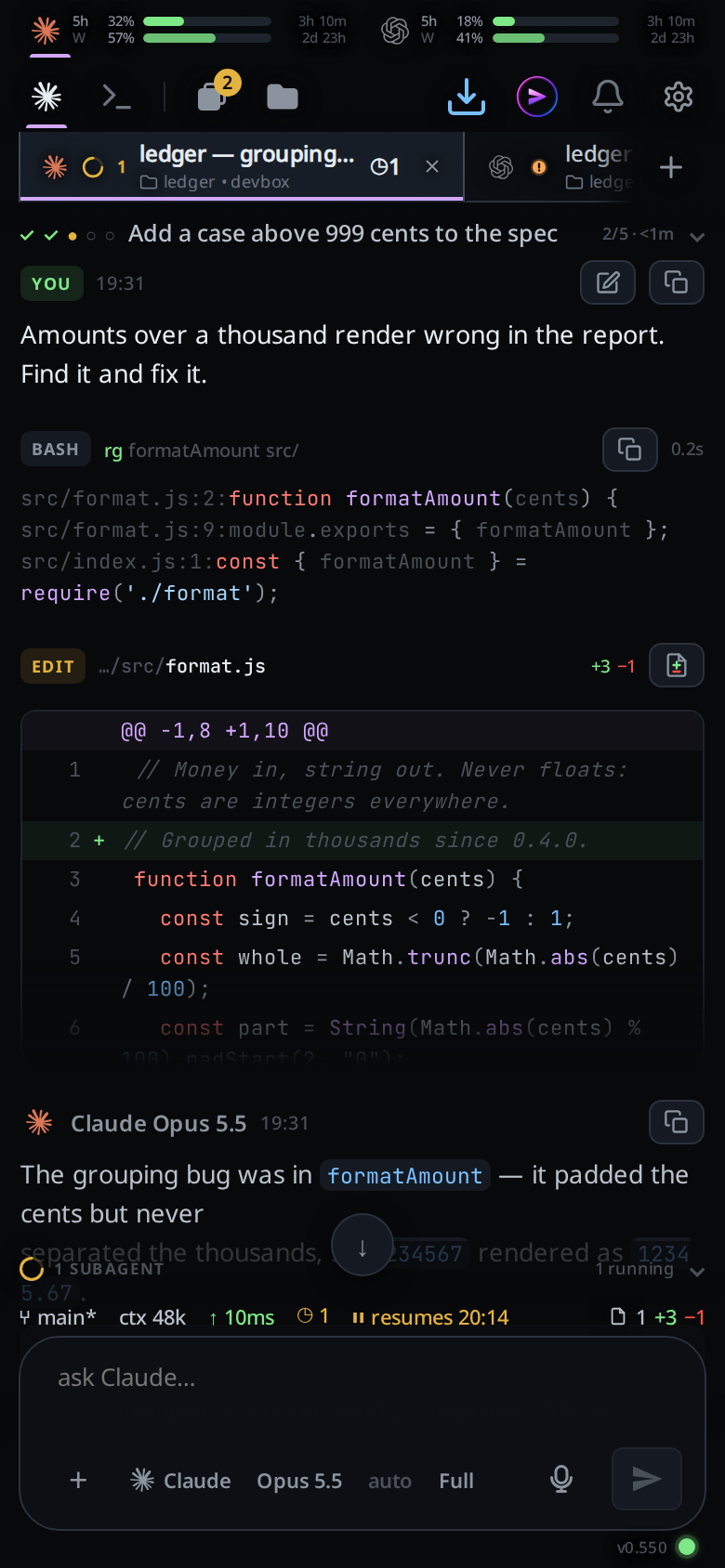Focus the 'ask Claude...' input field
Image resolution: width=725 pixels, height=1568 pixels.
(362, 1378)
